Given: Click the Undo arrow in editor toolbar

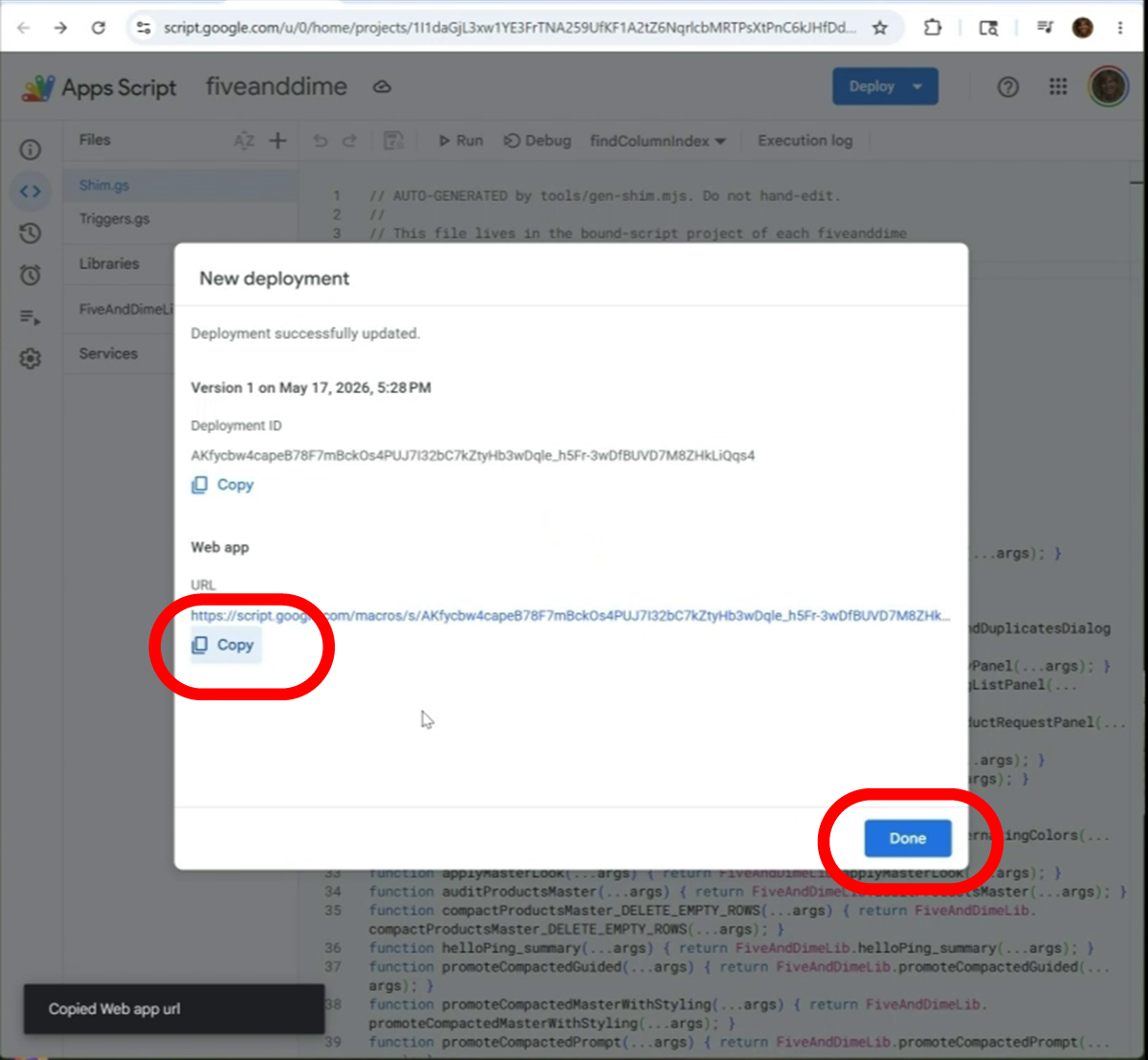Looking at the screenshot, I should click(320, 141).
